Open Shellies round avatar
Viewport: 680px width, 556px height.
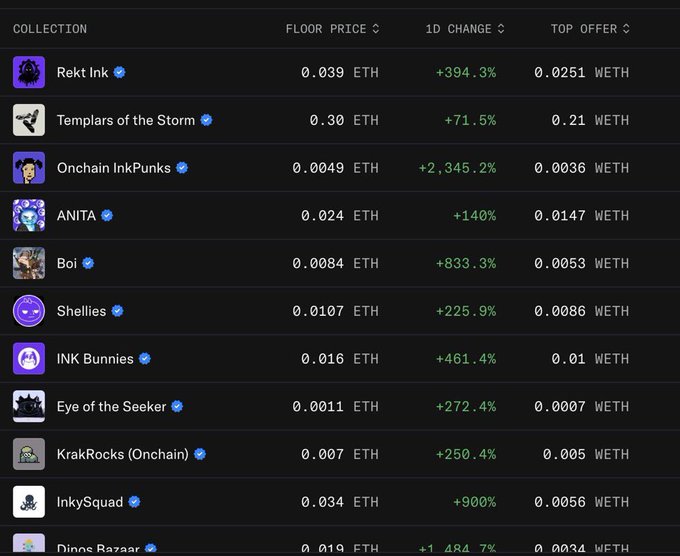click(x=29, y=311)
